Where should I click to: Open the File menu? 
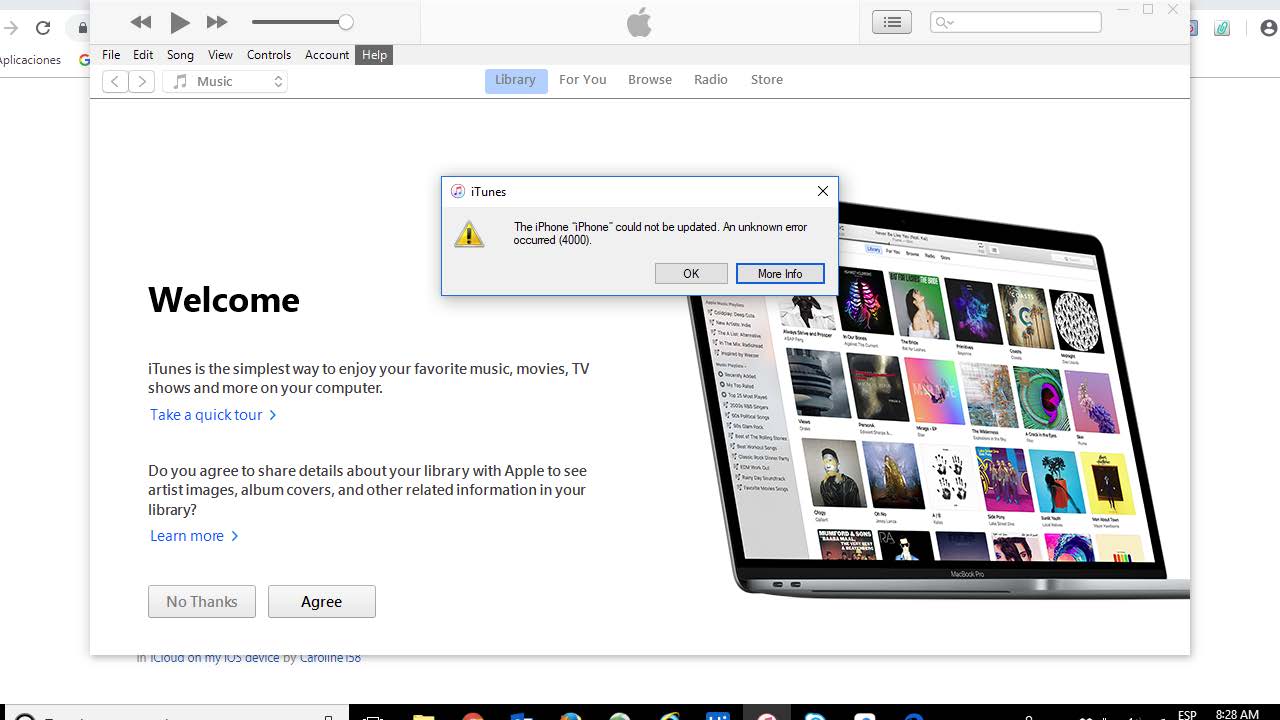[111, 55]
